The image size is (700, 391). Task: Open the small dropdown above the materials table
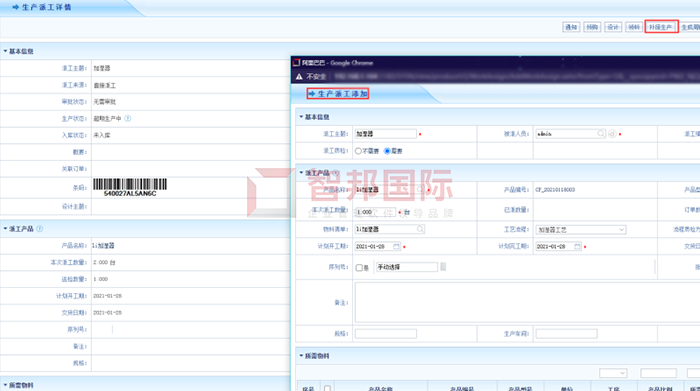point(613,373)
